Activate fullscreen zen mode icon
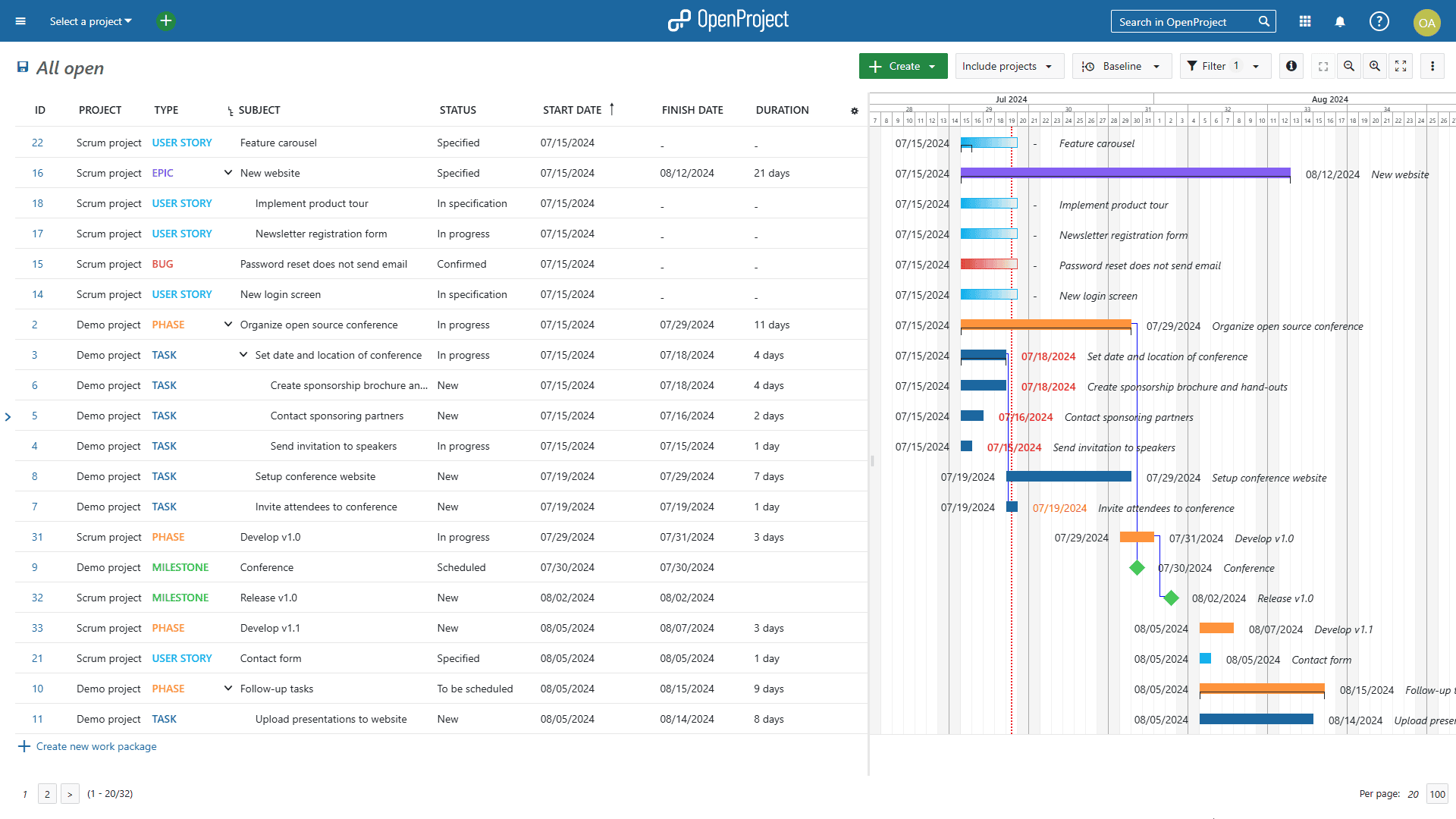Image resolution: width=1456 pixels, height=819 pixels. point(1401,66)
